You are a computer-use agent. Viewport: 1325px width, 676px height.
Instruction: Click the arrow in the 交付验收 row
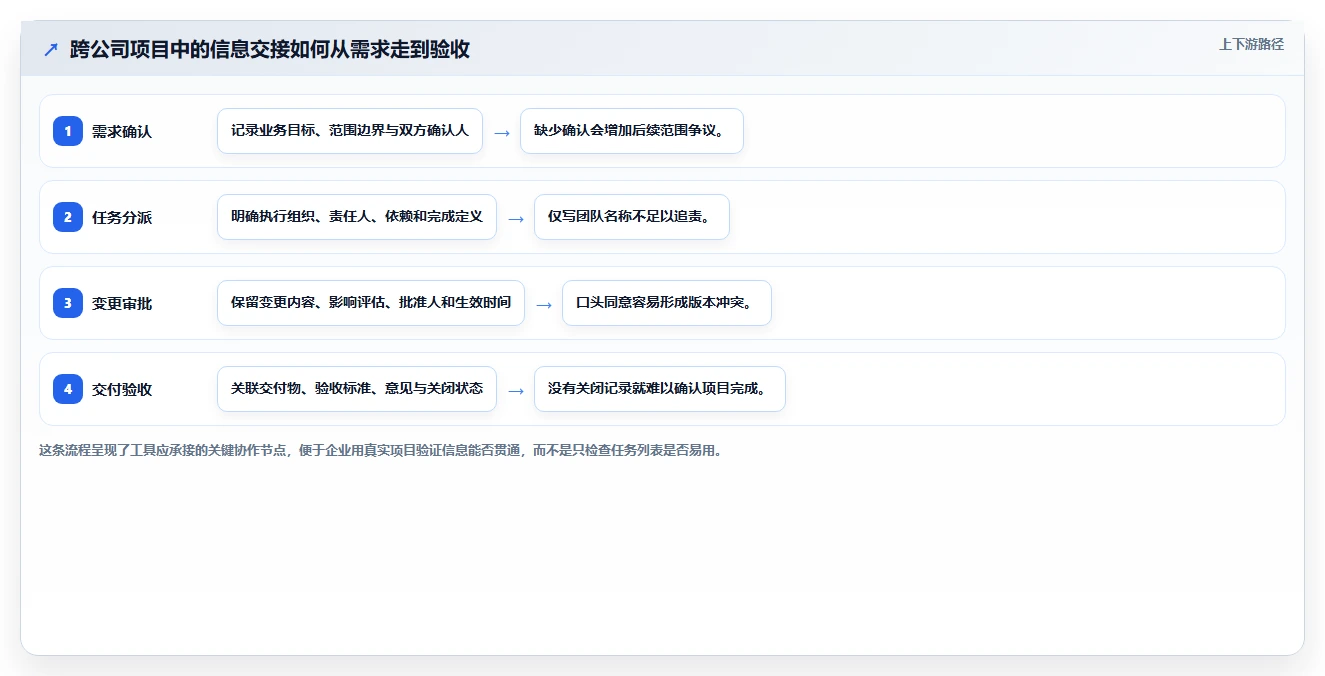516,390
